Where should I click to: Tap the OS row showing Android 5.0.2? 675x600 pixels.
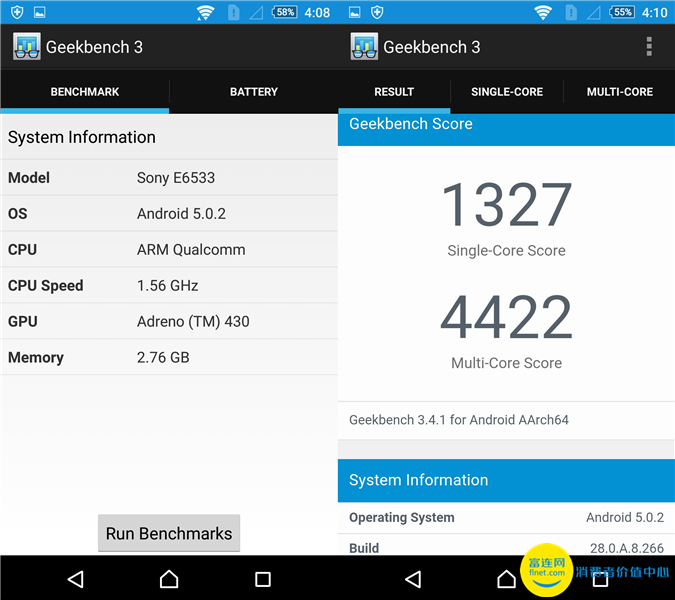[169, 213]
